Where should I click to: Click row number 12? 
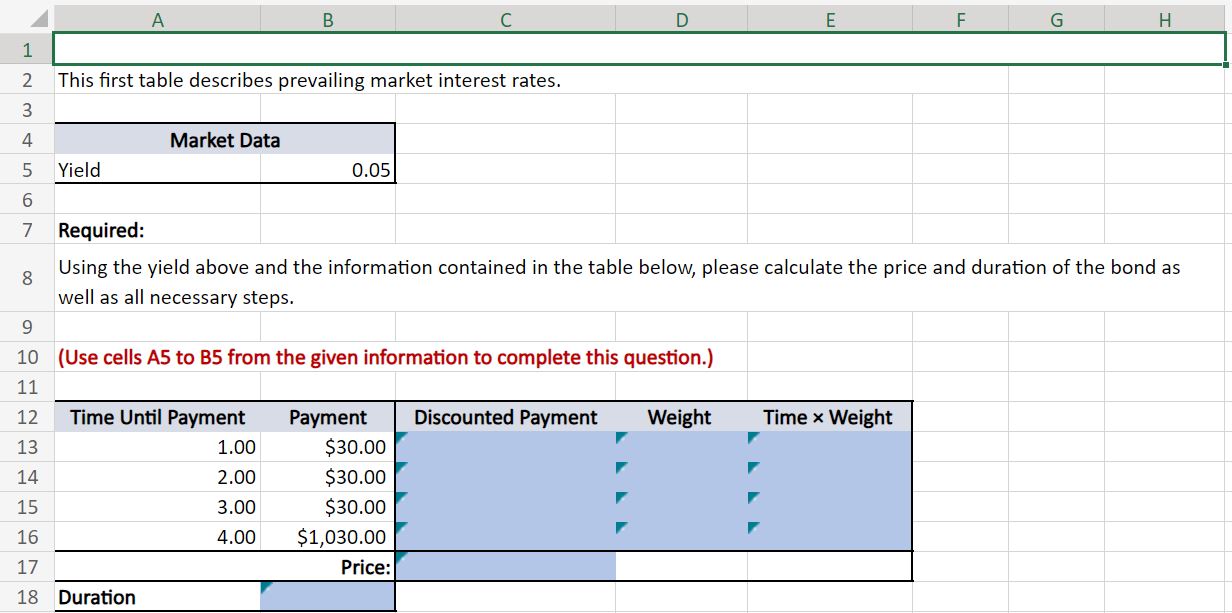[26, 417]
